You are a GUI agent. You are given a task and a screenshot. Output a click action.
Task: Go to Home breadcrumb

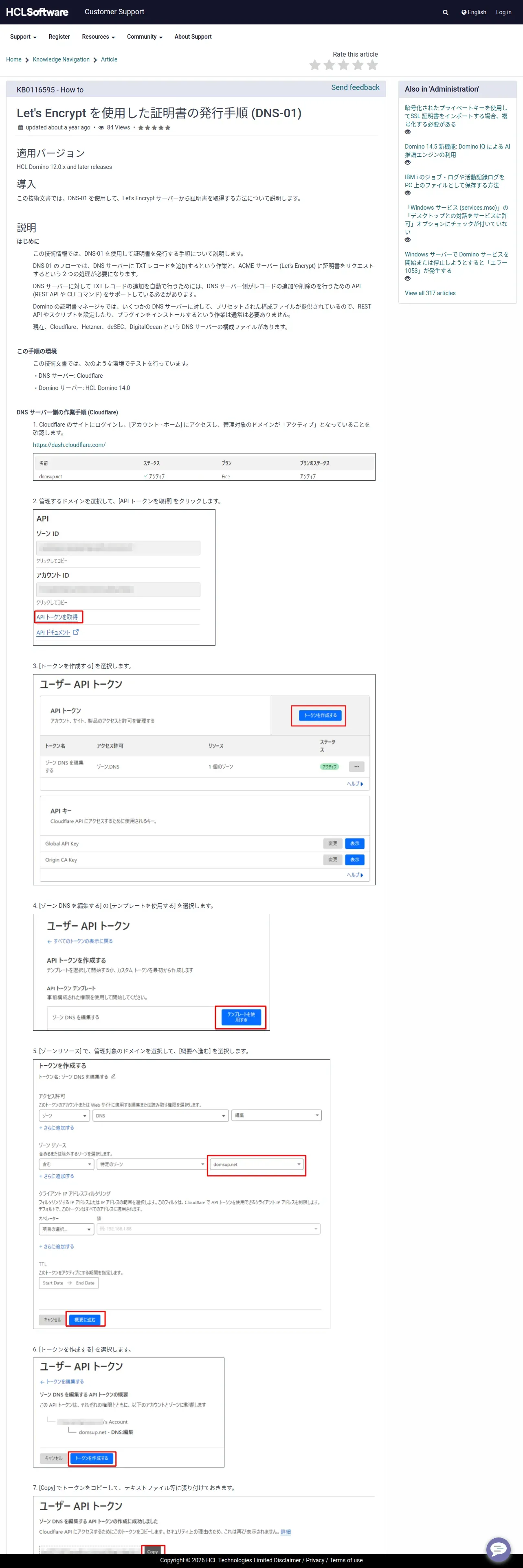pos(13,60)
